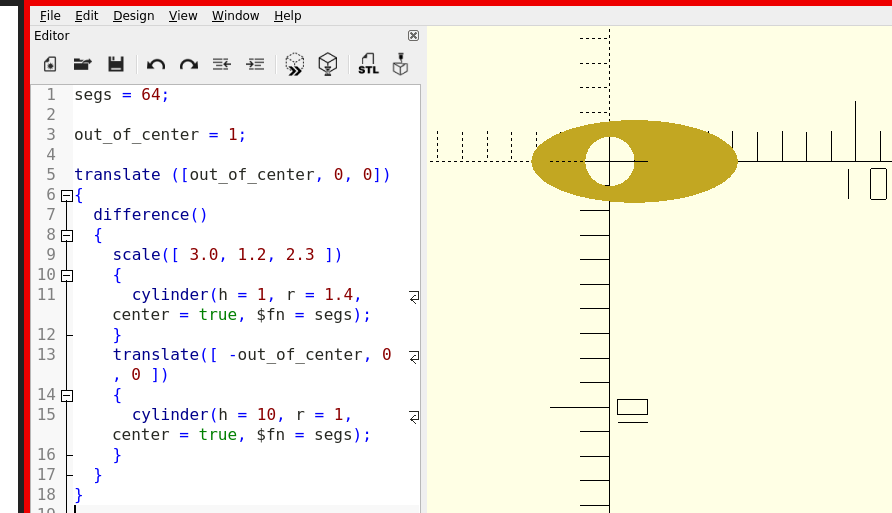The image size is (892, 513).
Task: Click the line number 18 in the gutter
Action: pos(47,494)
